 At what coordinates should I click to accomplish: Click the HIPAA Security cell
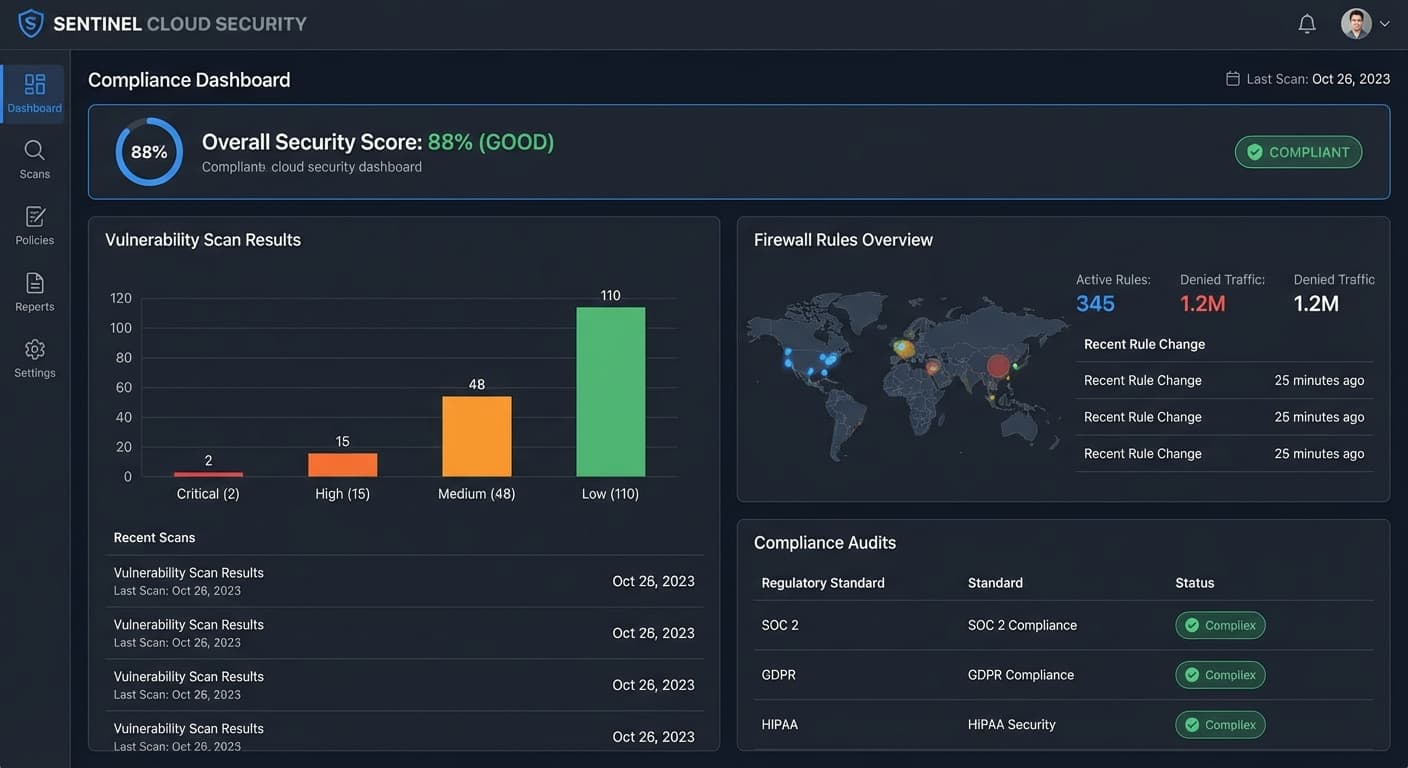tap(1012, 725)
